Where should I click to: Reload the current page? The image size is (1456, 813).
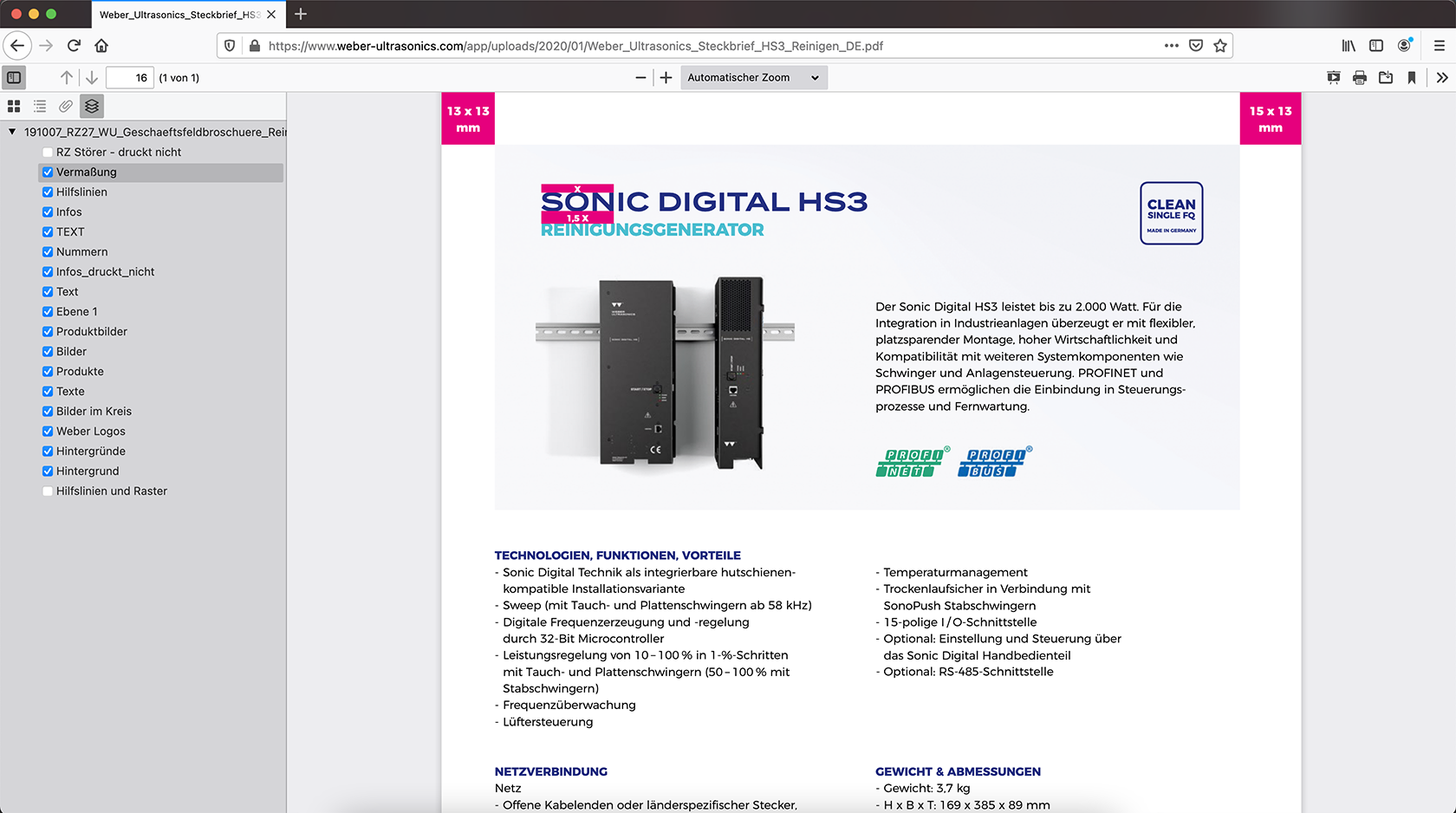point(74,46)
